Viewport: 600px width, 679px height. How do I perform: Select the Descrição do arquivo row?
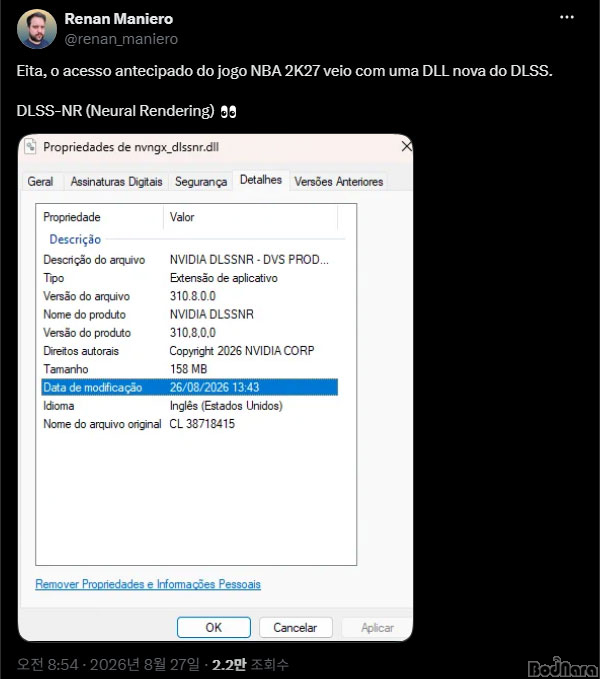tap(190, 260)
